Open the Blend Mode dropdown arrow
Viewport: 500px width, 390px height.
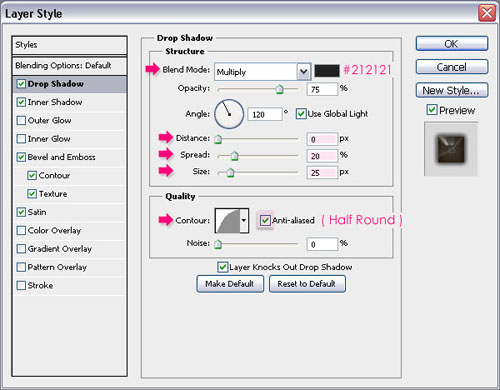pyautogui.click(x=304, y=72)
